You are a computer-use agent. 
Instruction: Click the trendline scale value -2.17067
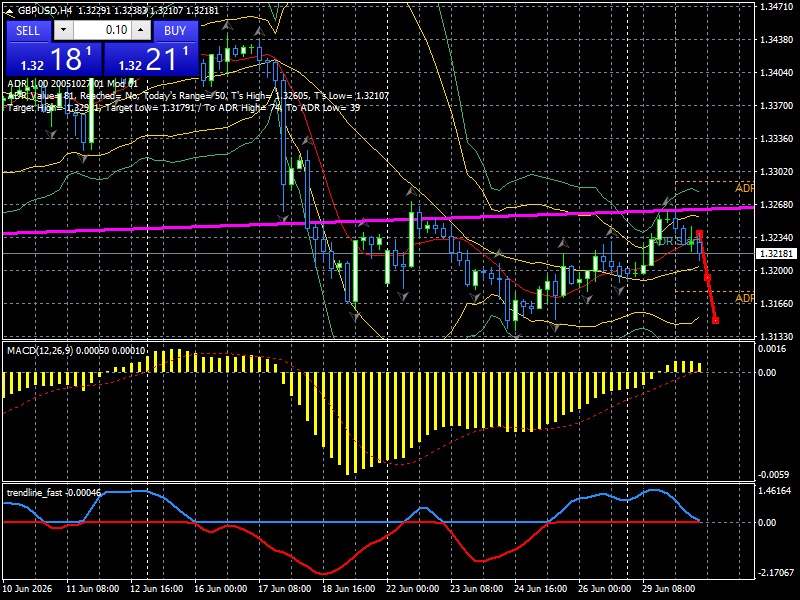click(776, 572)
